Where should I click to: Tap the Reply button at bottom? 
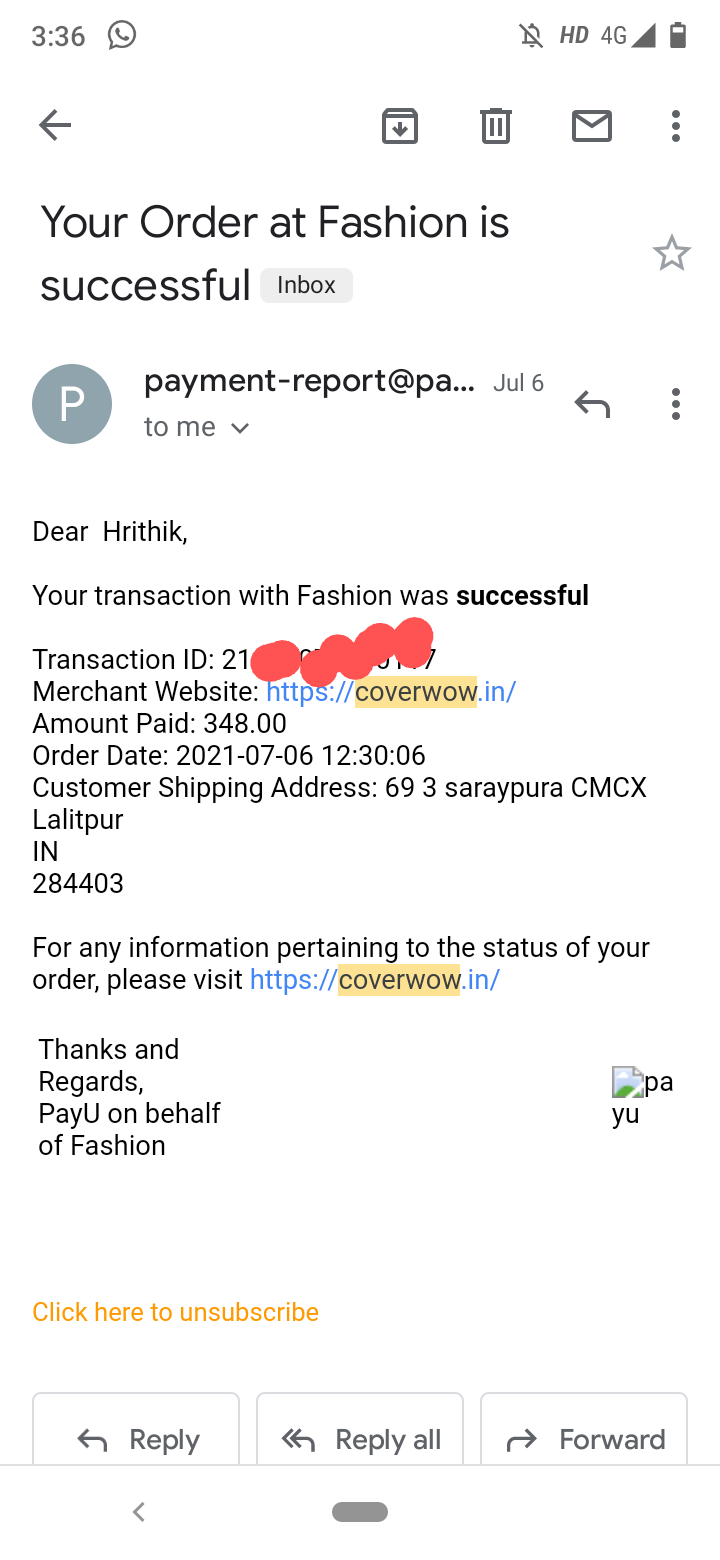(x=136, y=1440)
